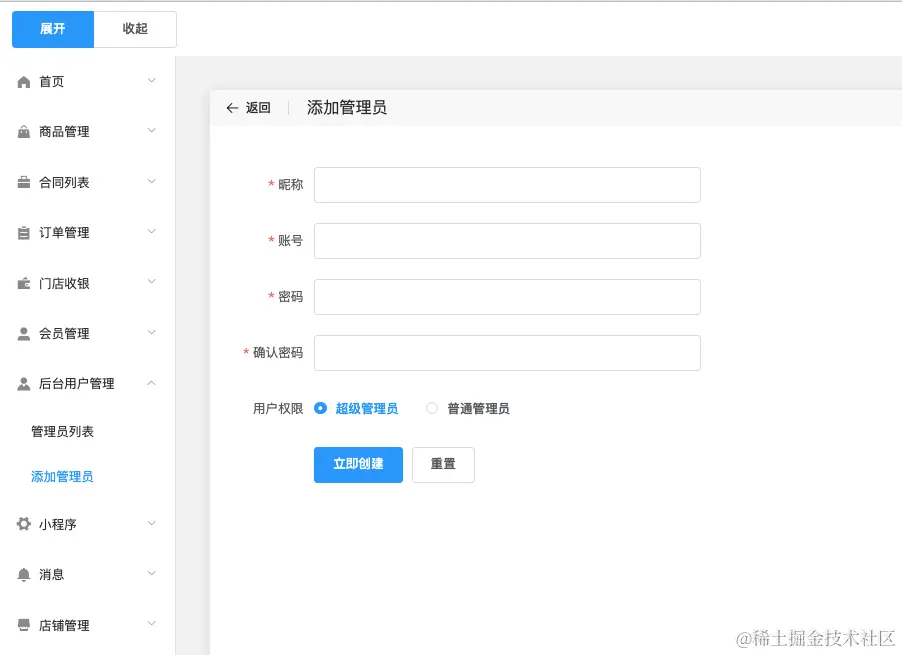902x655 pixels.
Task: Open the 订单管理 menu label
Action: pos(64,233)
